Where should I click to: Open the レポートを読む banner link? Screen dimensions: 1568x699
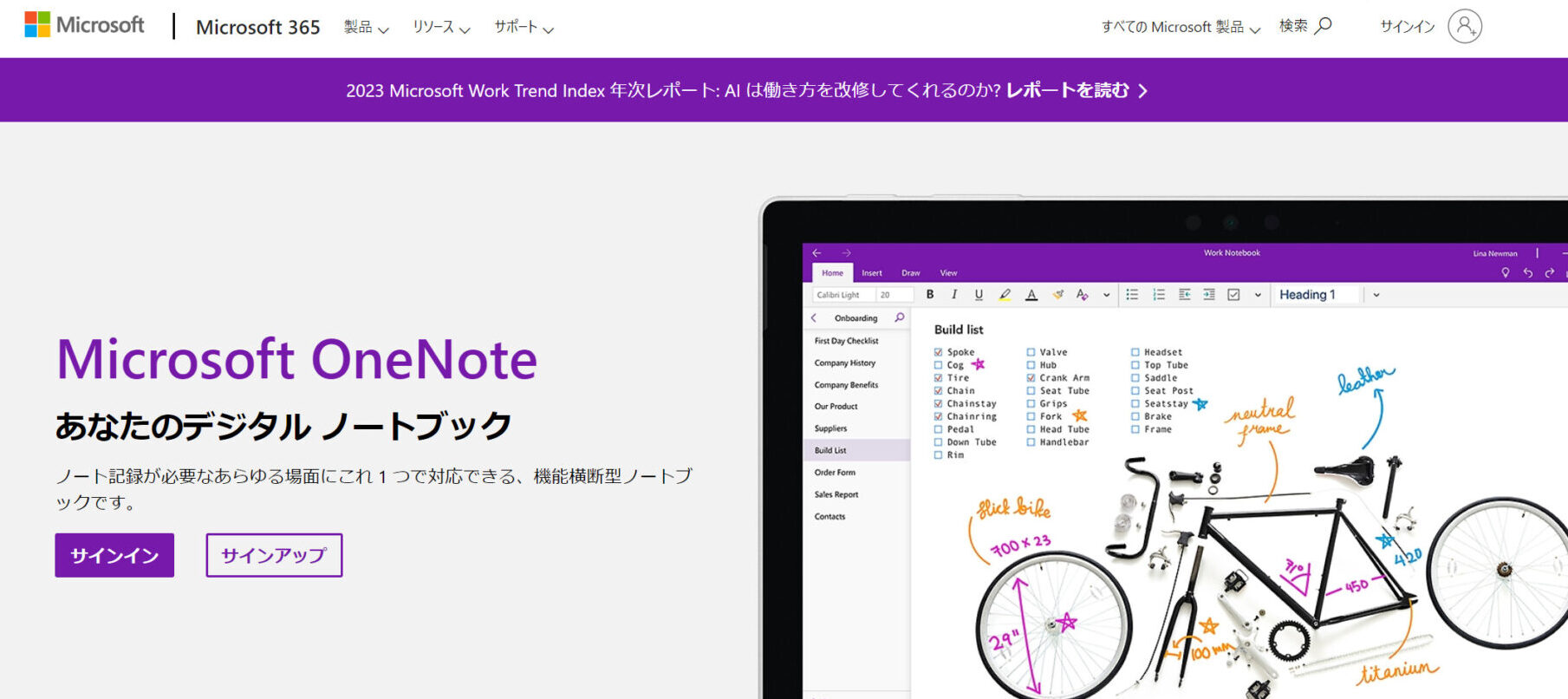[x=1077, y=90]
